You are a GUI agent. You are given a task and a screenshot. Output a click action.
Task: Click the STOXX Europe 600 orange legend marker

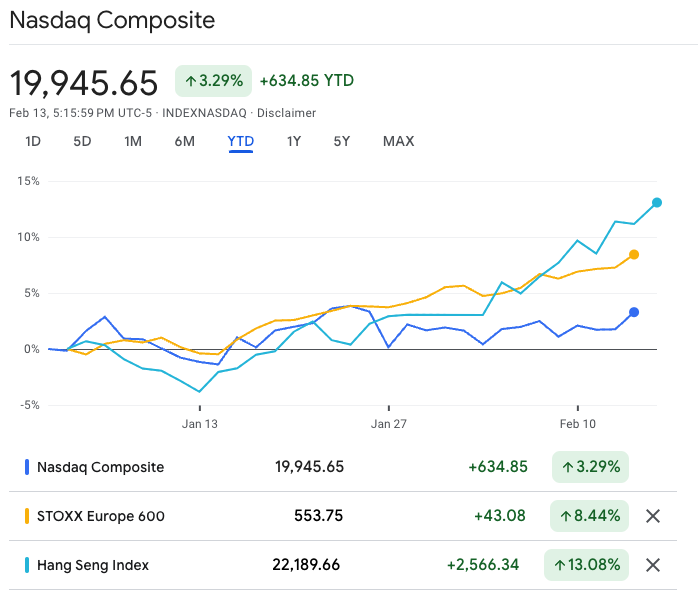coord(26,516)
